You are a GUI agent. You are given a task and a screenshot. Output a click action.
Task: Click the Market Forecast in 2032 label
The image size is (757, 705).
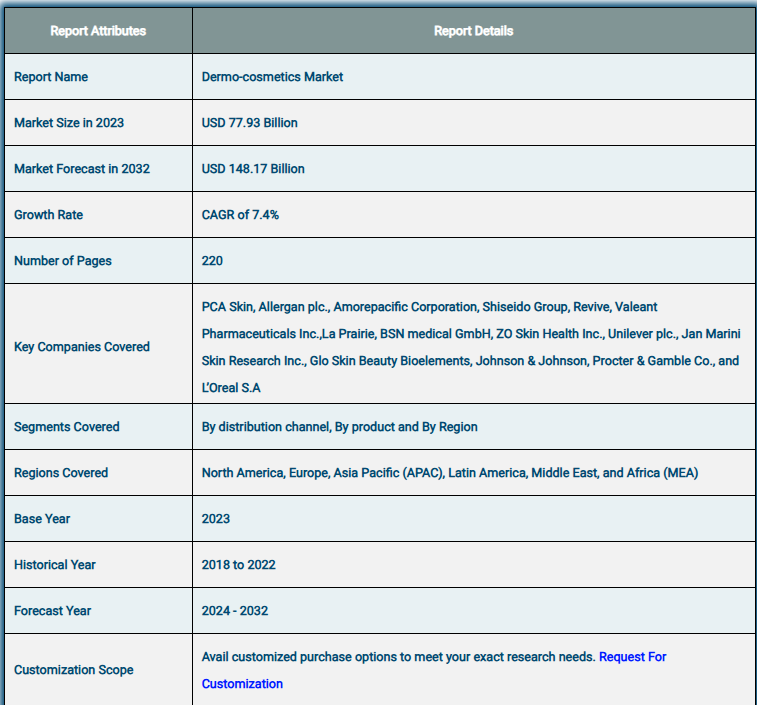click(x=82, y=169)
